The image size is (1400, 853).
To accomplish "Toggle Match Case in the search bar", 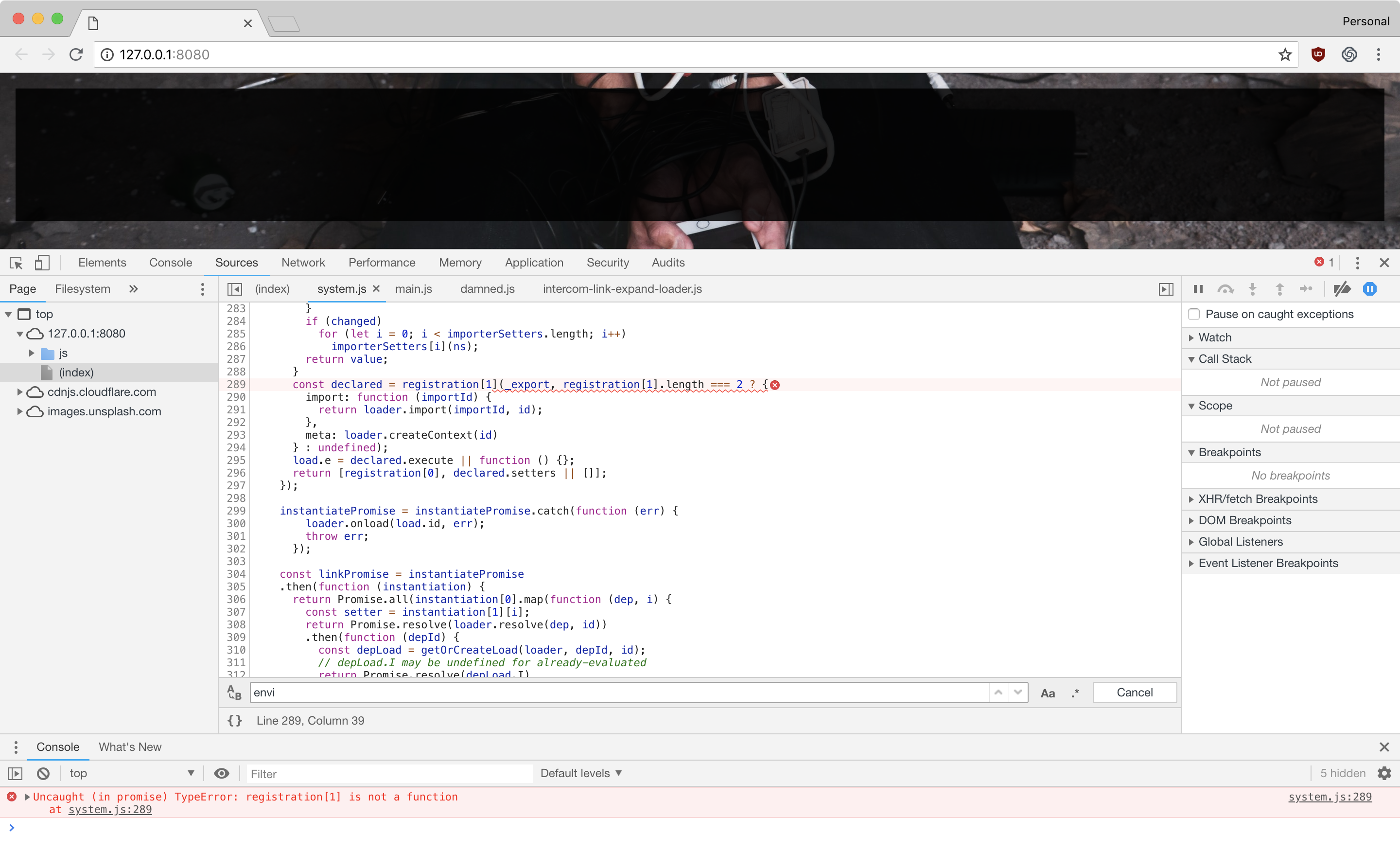I will (x=1047, y=693).
